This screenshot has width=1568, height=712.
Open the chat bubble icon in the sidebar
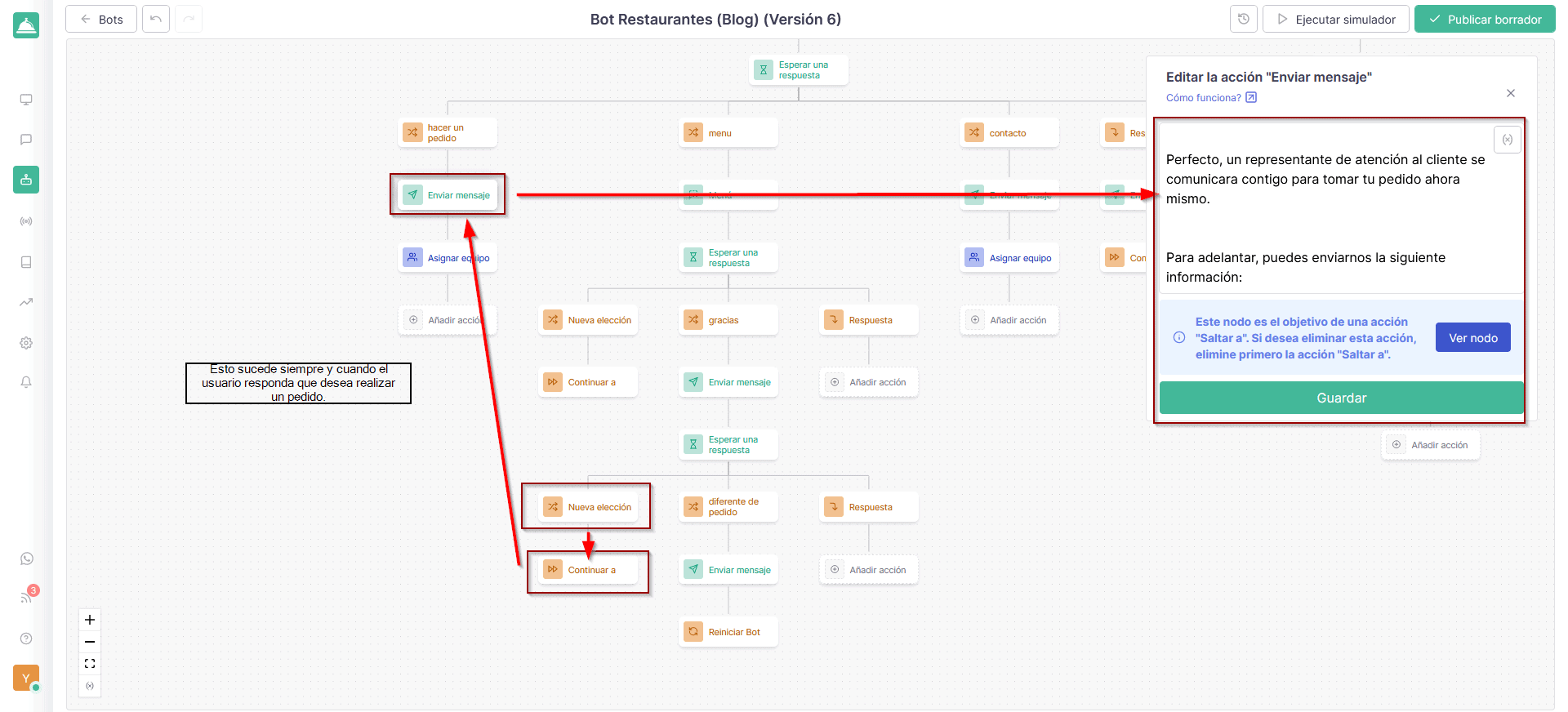coord(26,140)
